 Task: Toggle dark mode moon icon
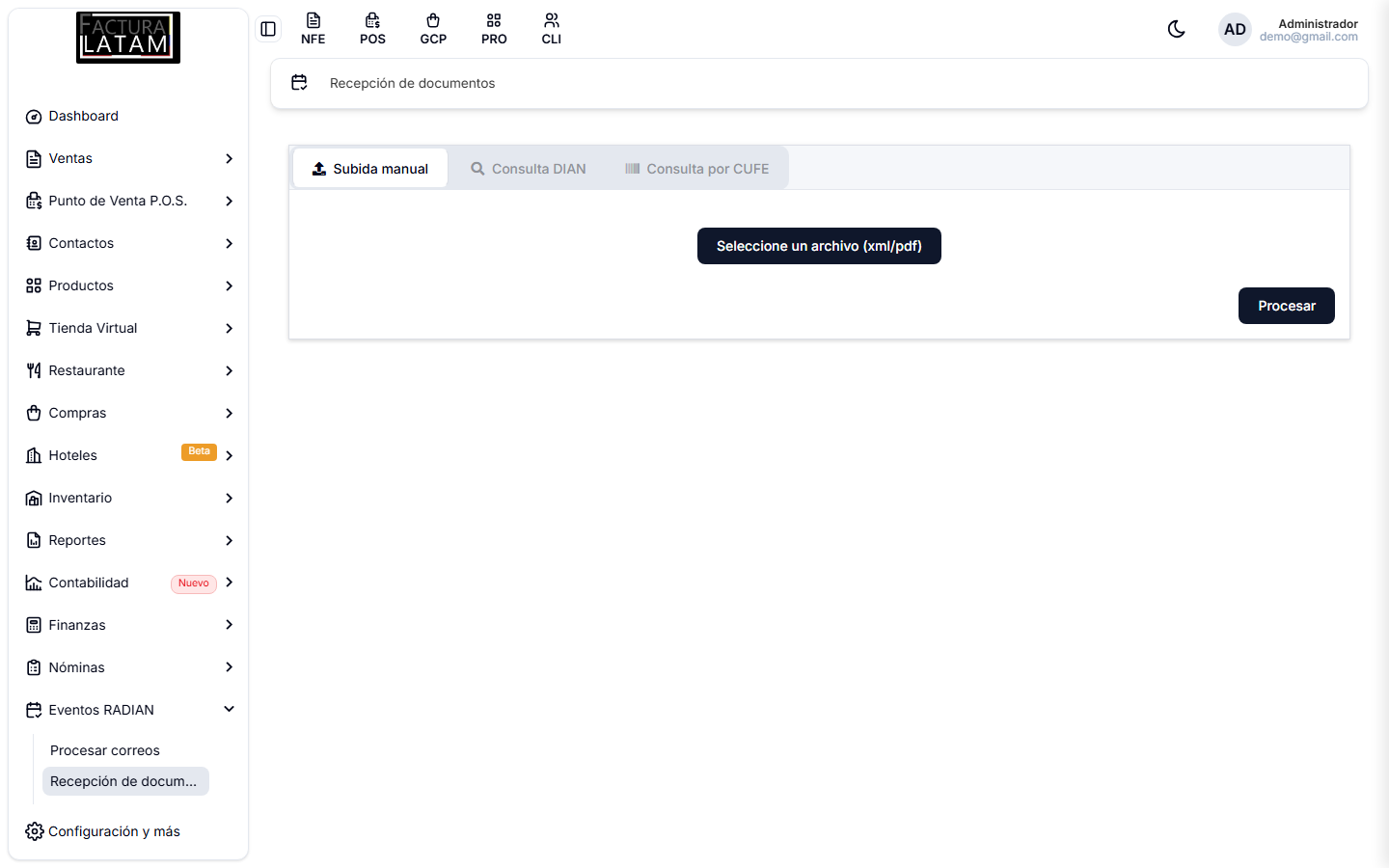pyautogui.click(x=1176, y=29)
